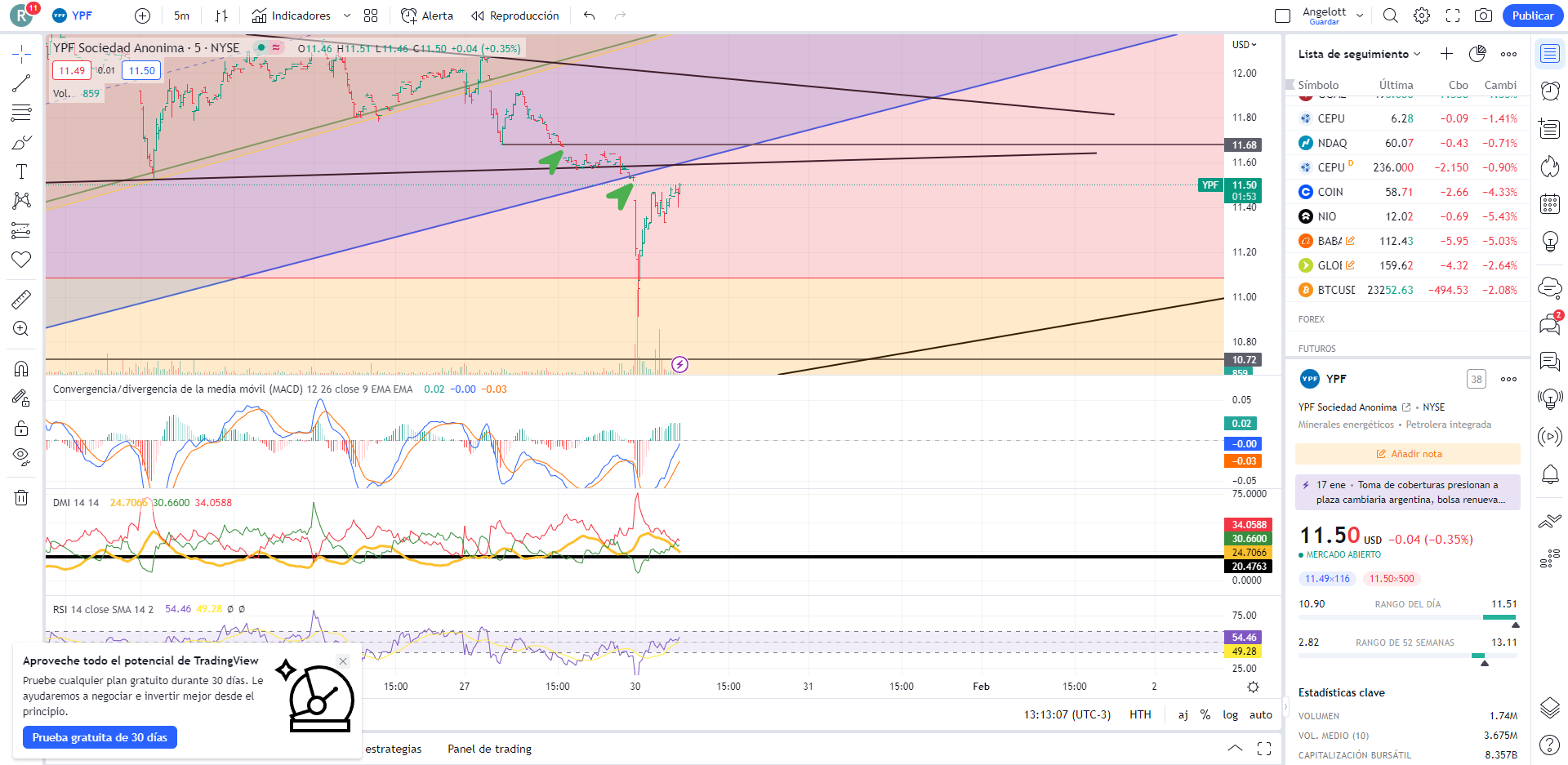Image resolution: width=1568 pixels, height=765 pixels.
Task: Open the help center question icon
Action: [x=1549, y=745]
